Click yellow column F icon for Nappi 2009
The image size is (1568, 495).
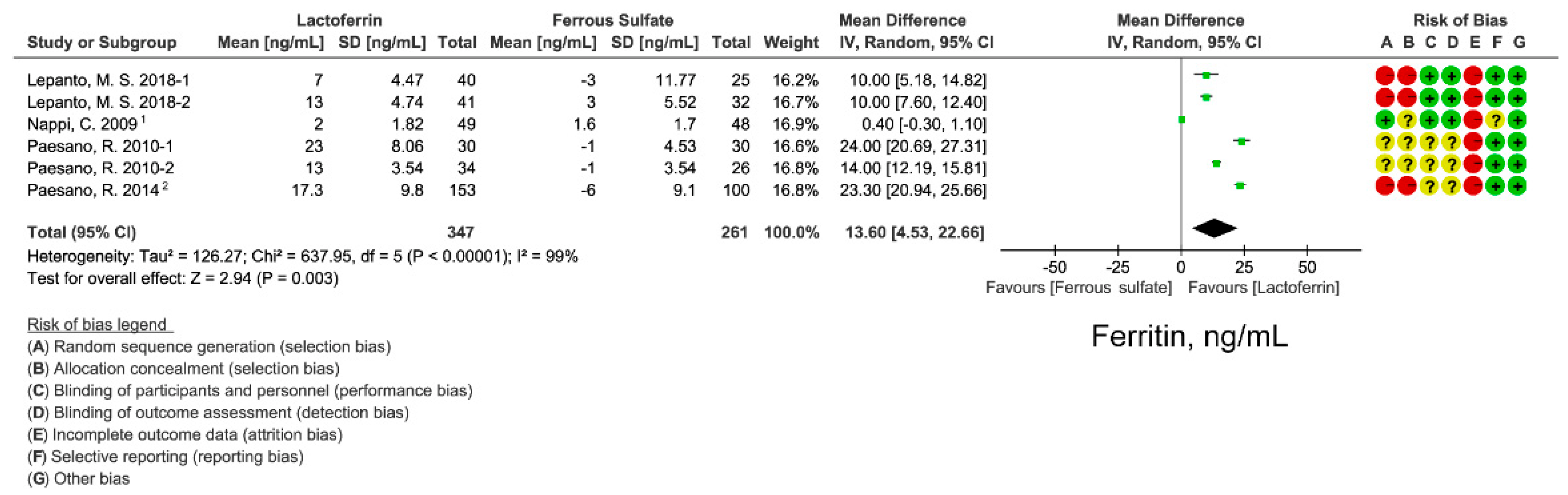pos(1495,120)
